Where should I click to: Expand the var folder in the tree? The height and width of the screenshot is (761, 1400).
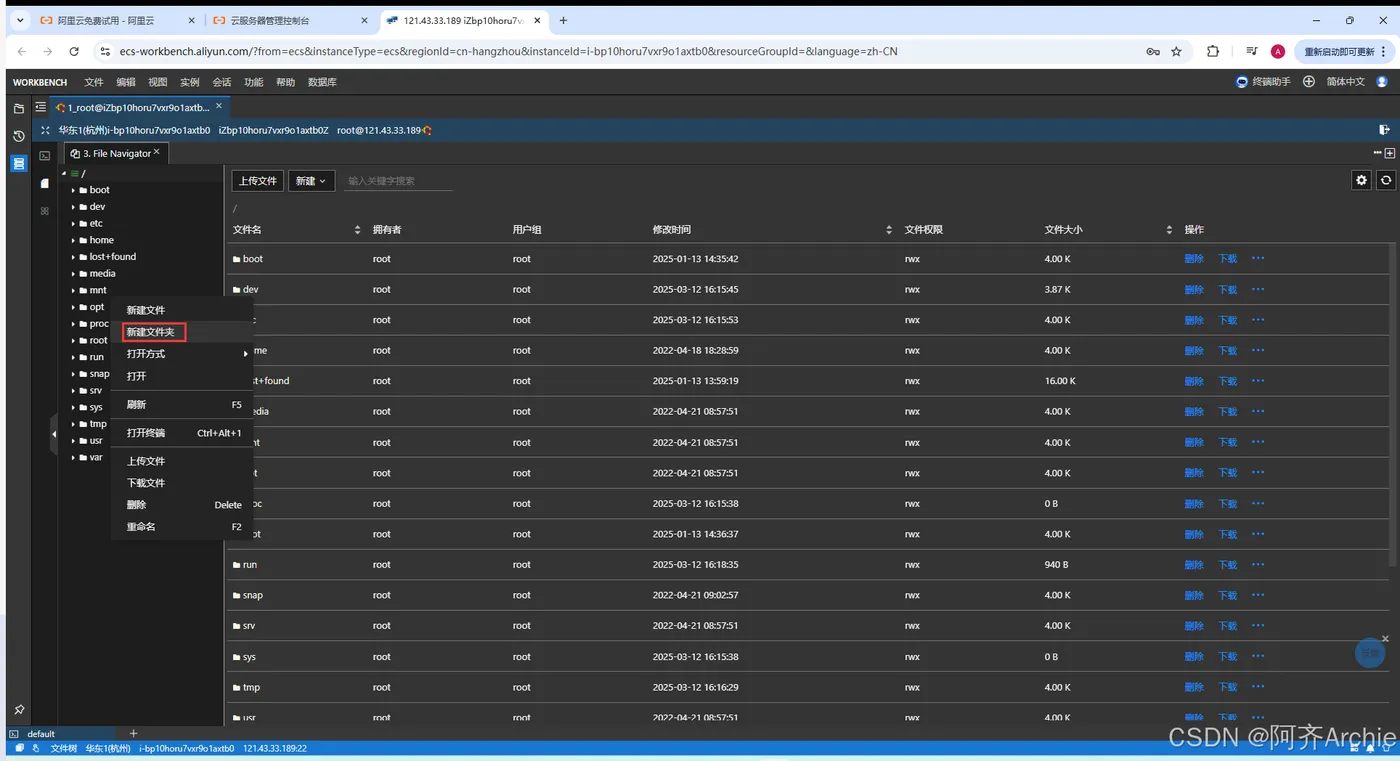pyautogui.click(x=73, y=457)
